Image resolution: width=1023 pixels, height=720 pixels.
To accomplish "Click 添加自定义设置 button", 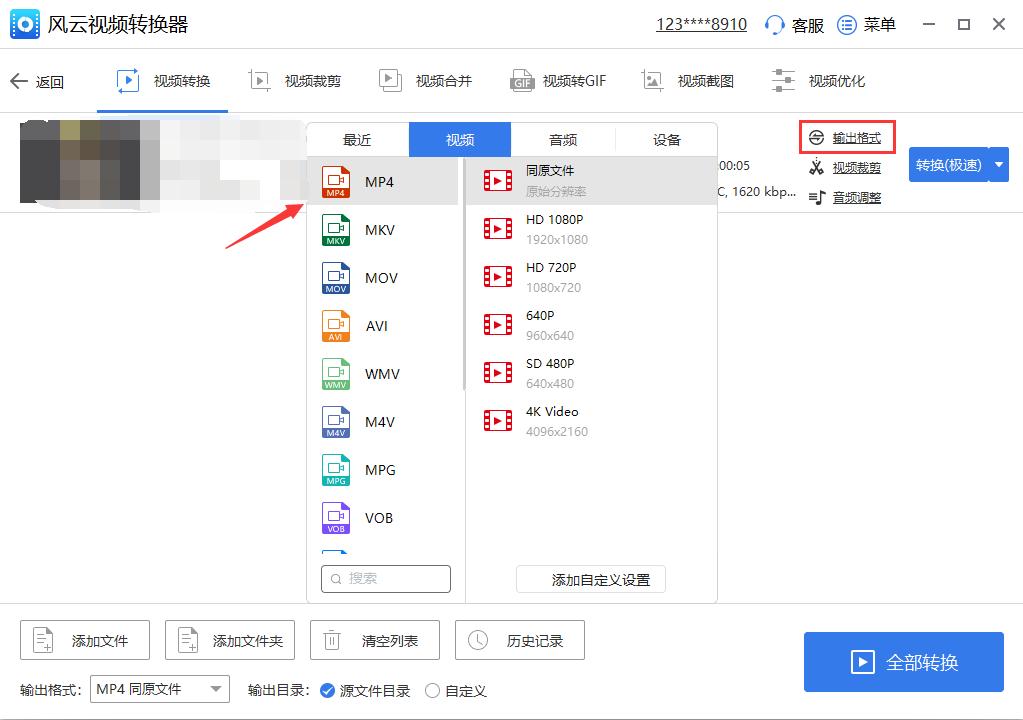I will (x=590, y=579).
